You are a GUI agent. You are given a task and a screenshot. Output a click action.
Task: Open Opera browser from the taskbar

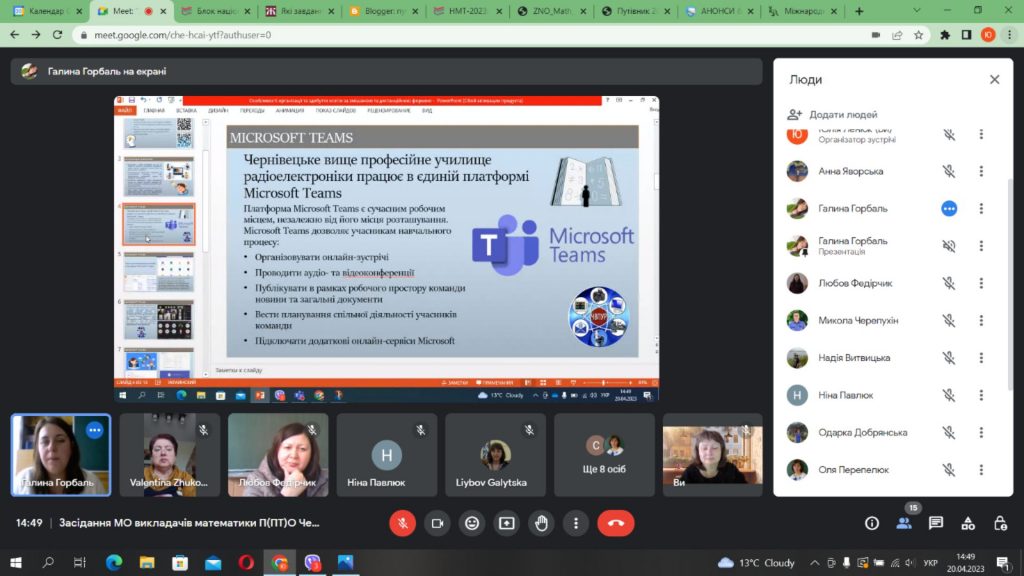pos(246,562)
